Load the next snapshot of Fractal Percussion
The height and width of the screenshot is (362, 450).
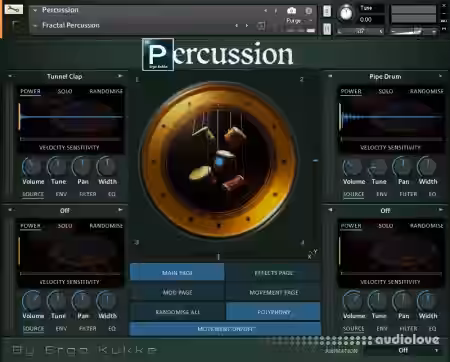[247, 25]
